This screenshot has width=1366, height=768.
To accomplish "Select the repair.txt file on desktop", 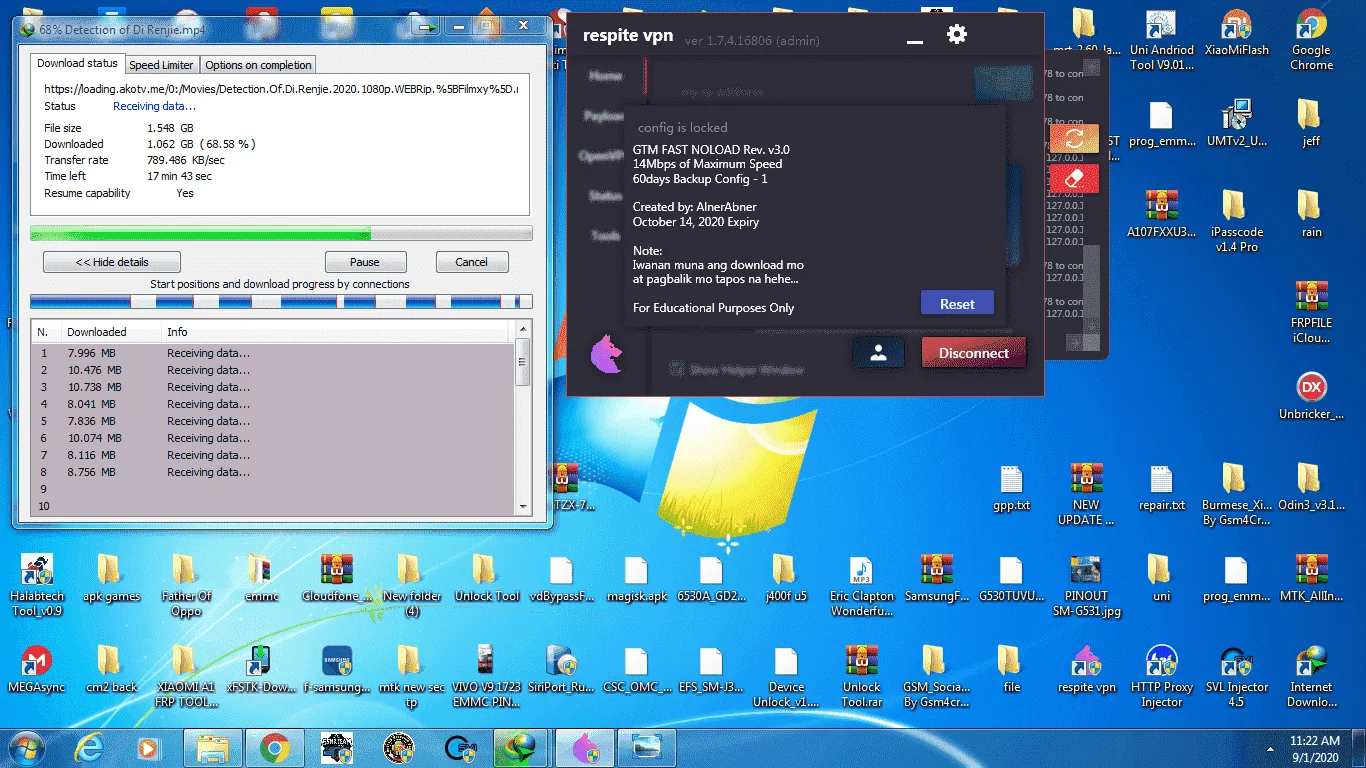I will pyautogui.click(x=1161, y=488).
